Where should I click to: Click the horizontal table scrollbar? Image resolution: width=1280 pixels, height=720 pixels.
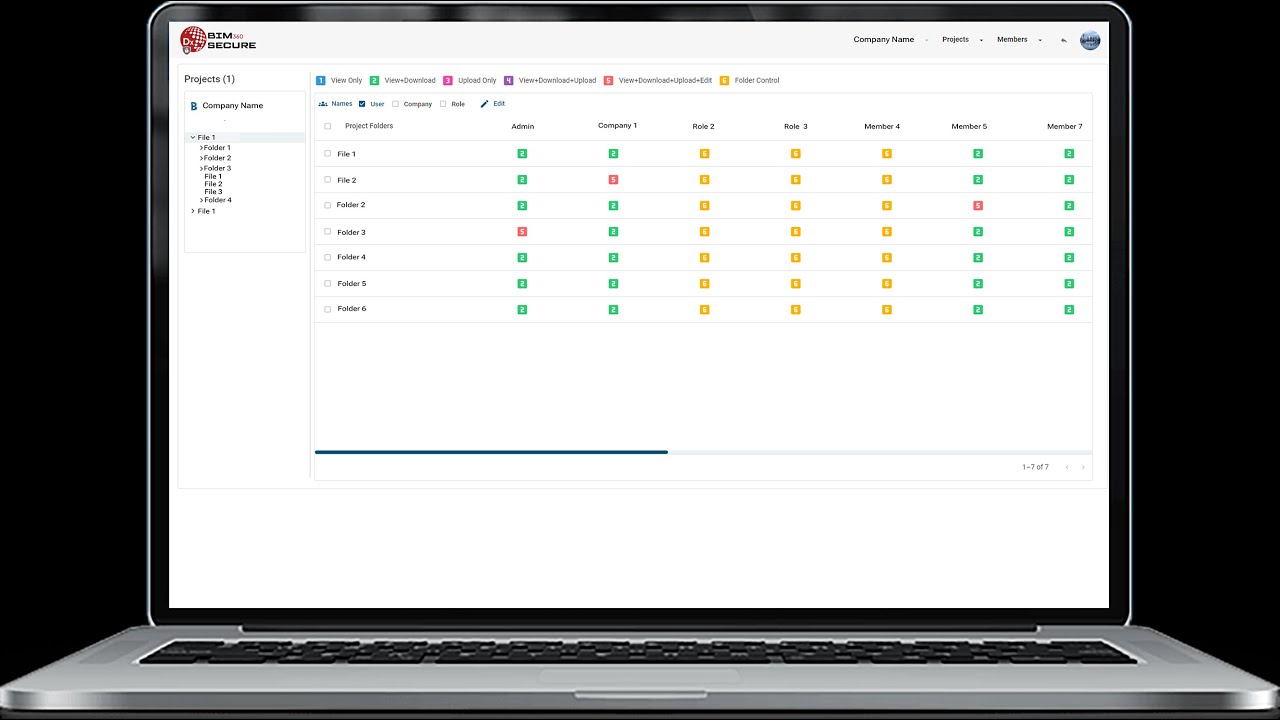point(491,452)
